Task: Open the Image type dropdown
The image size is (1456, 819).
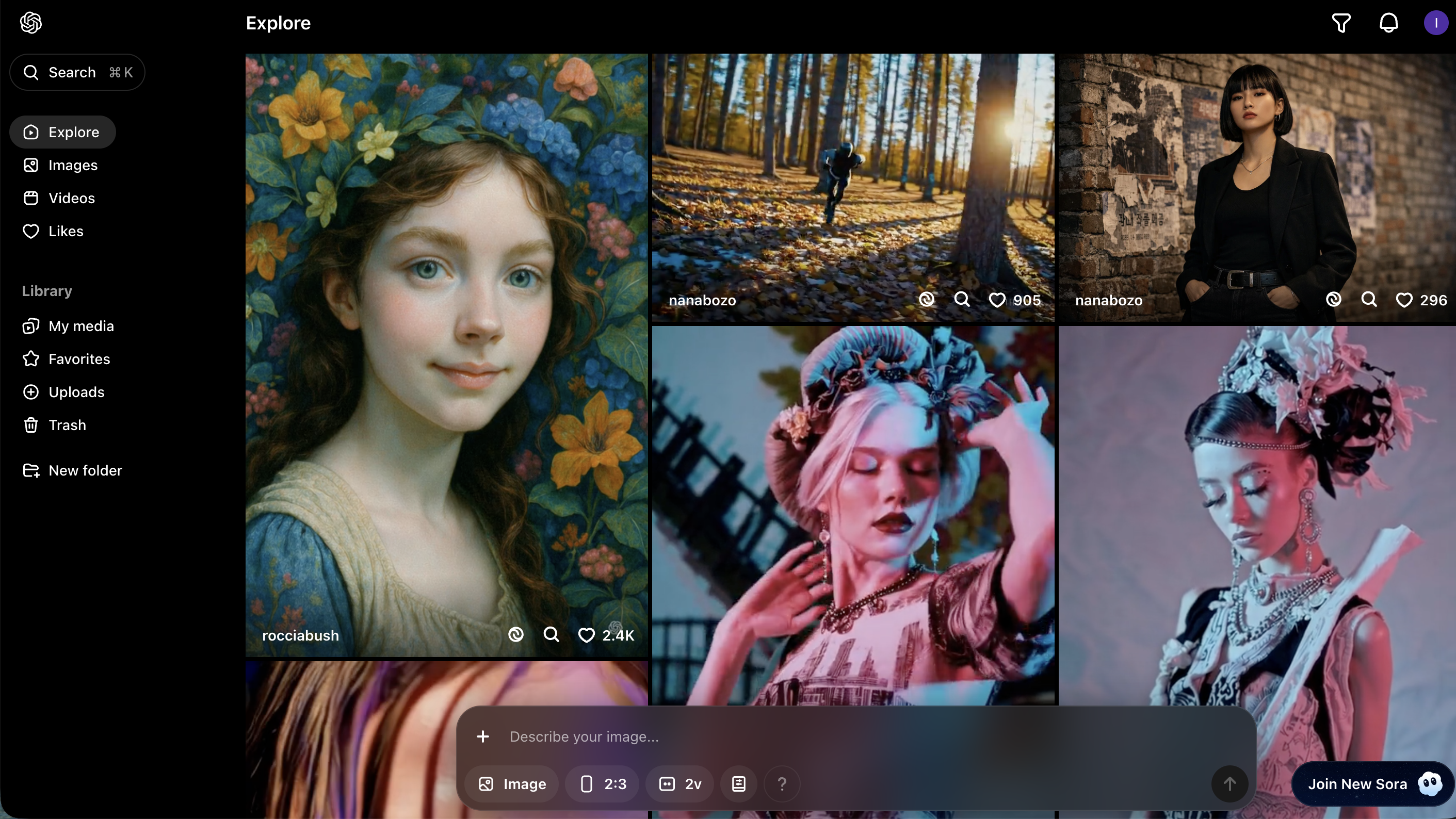Action: coord(512,784)
